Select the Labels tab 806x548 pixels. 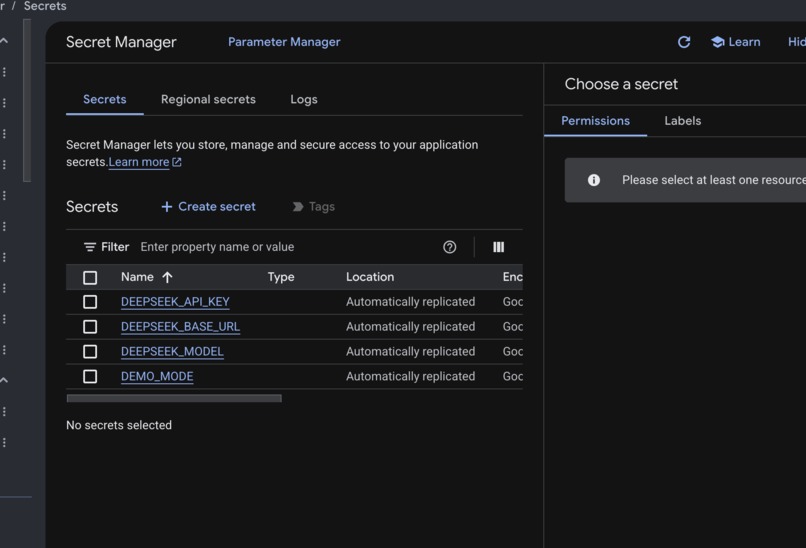click(x=683, y=121)
